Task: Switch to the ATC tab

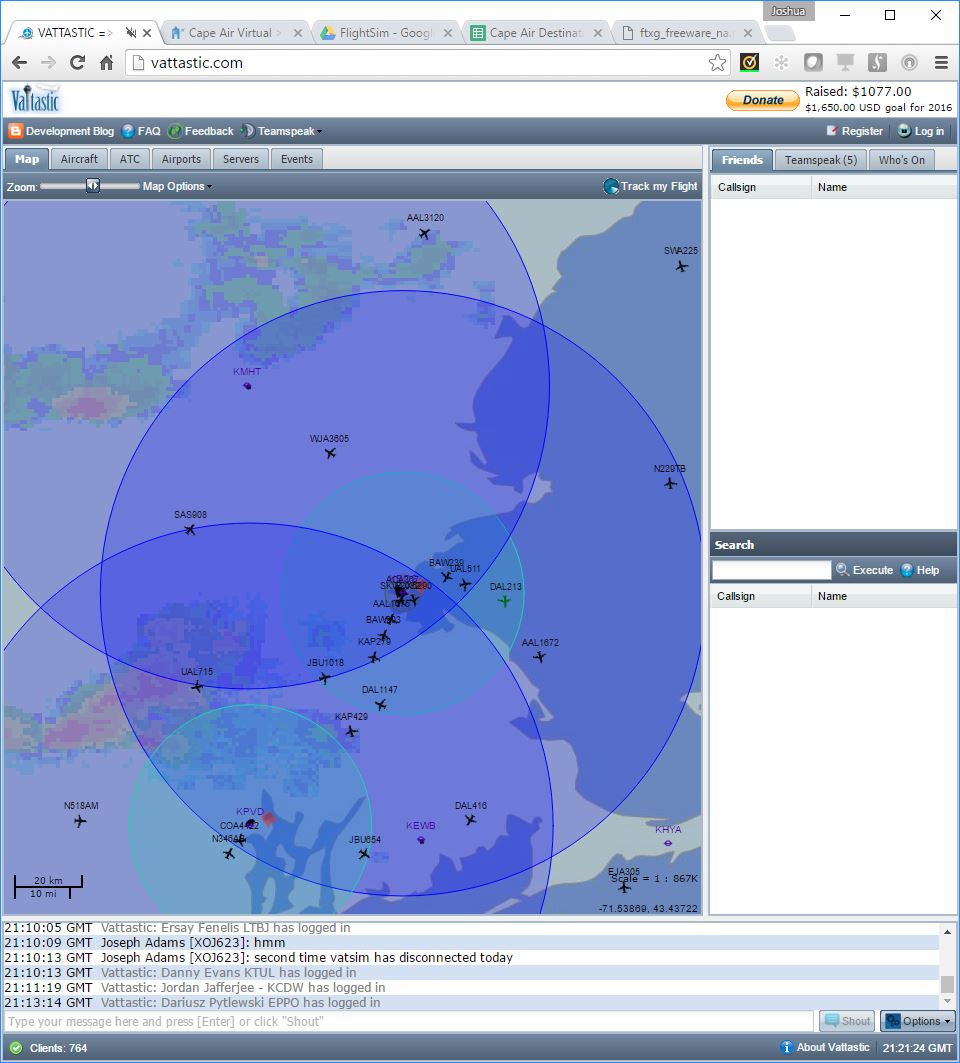Action: 129,159
